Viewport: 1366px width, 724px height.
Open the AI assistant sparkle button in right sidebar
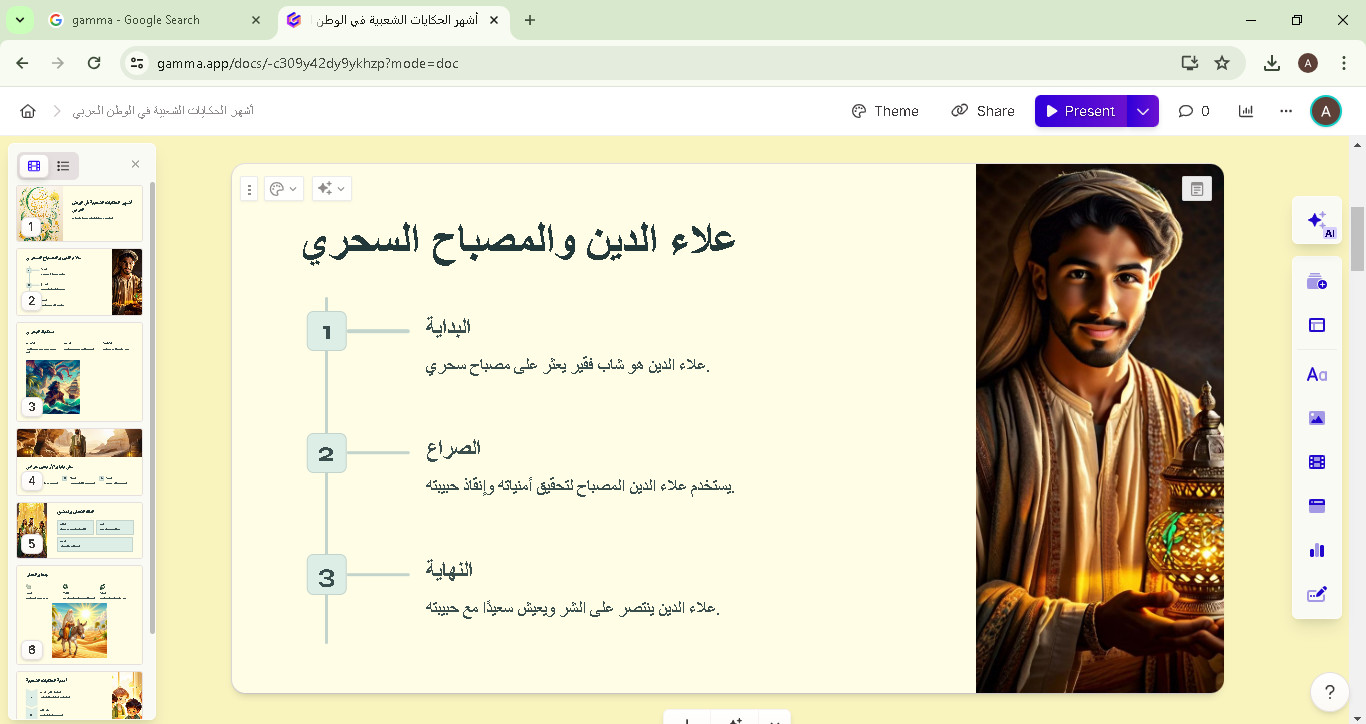tap(1316, 220)
